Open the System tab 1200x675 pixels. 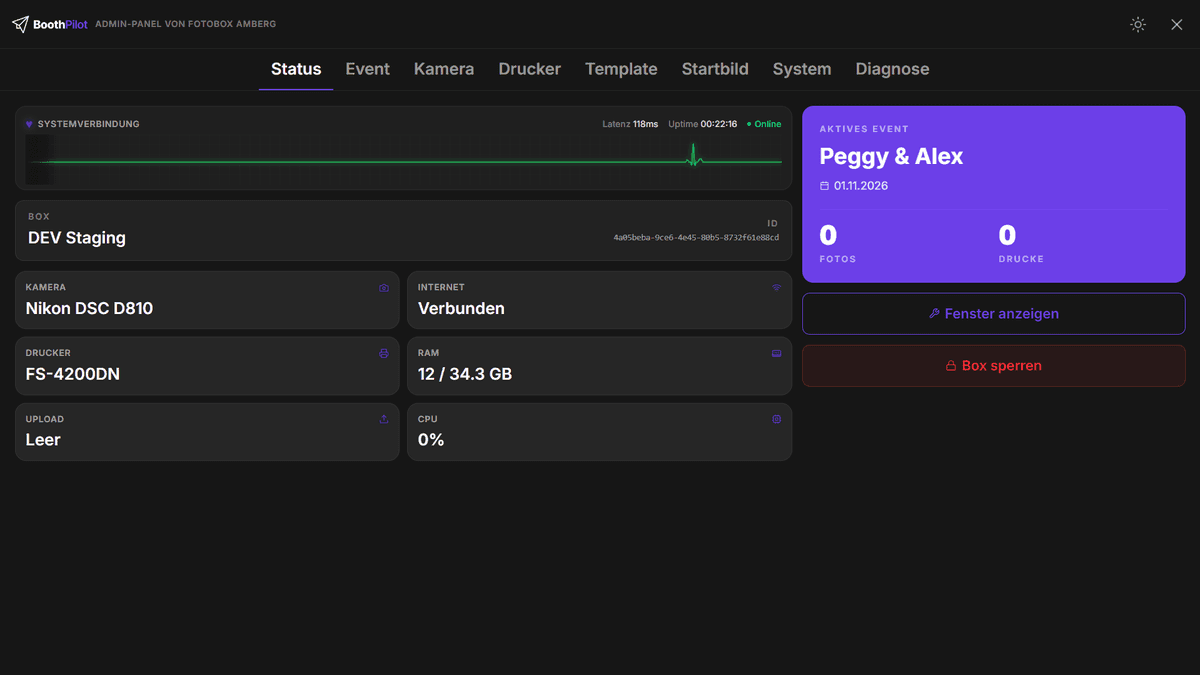coord(802,69)
